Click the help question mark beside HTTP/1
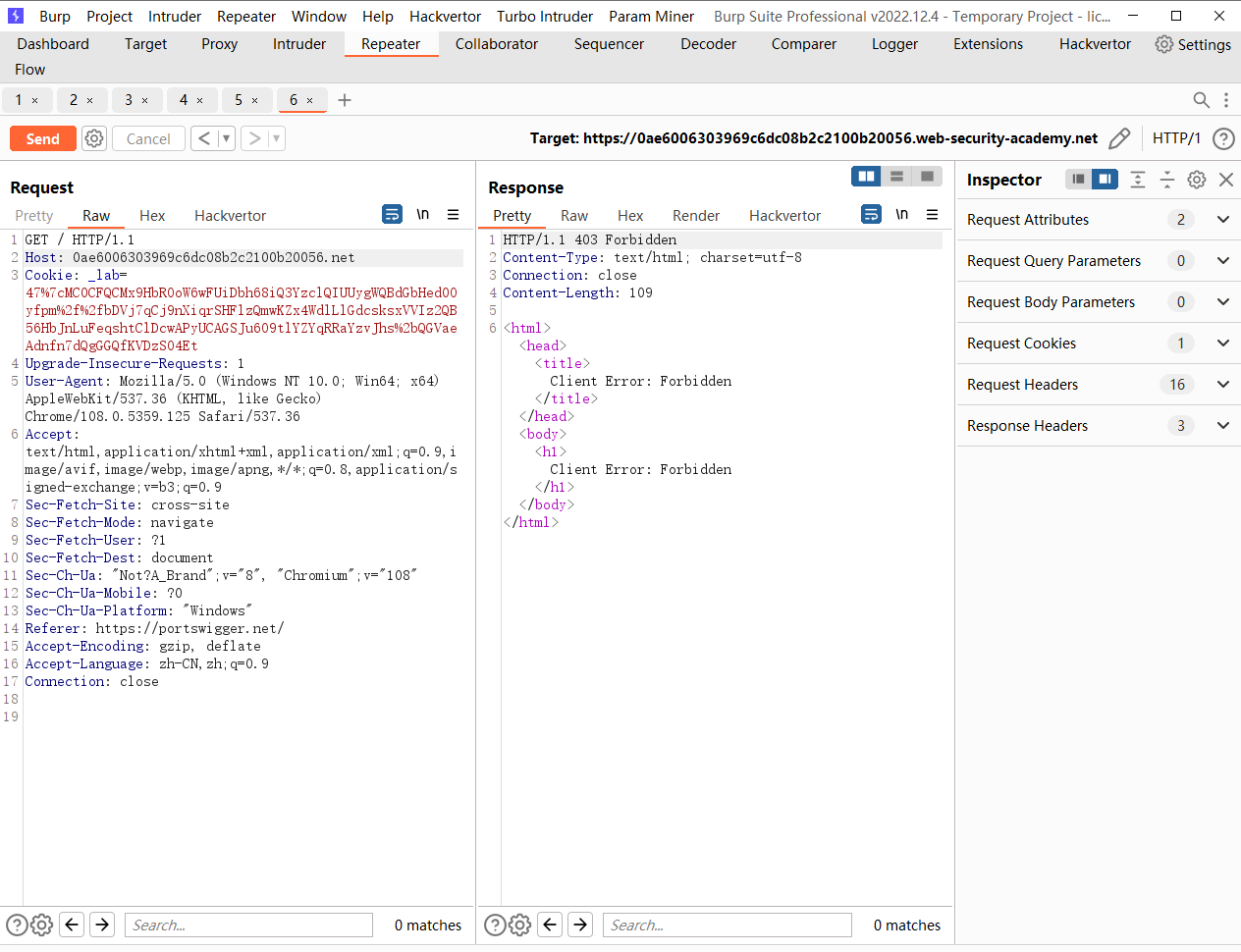This screenshot has width=1241, height=952. [x=1223, y=138]
